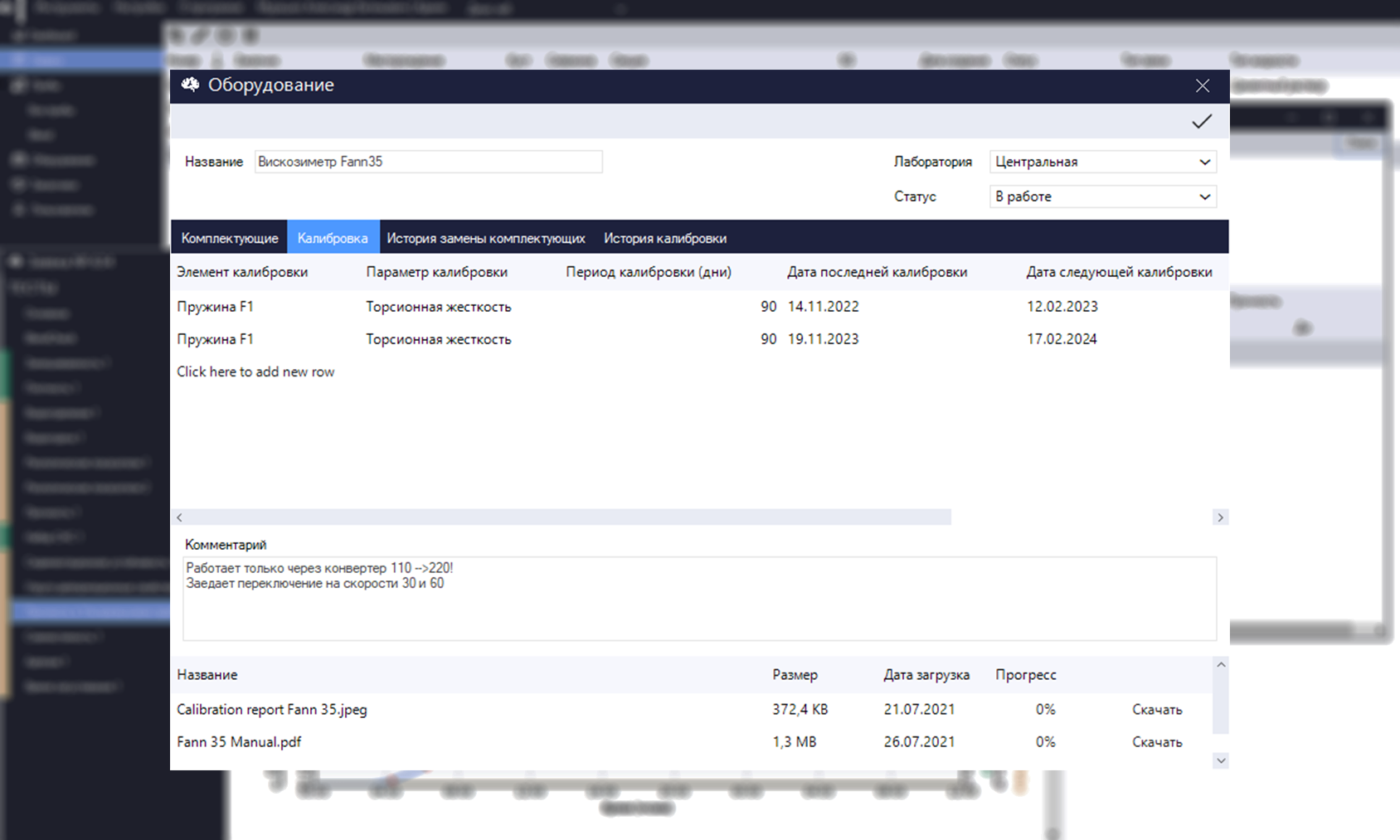Image resolution: width=1400 pixels, height=840 pixels.
Task: Close the Оборудование dialog
Action: [x=1203, y=85]
